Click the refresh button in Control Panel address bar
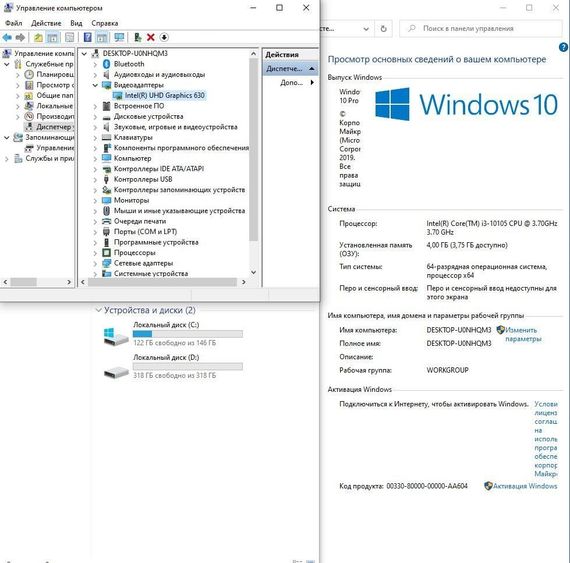Image resolution: width=570 pixels, height=563 pixels. click(x=383, y=29)
